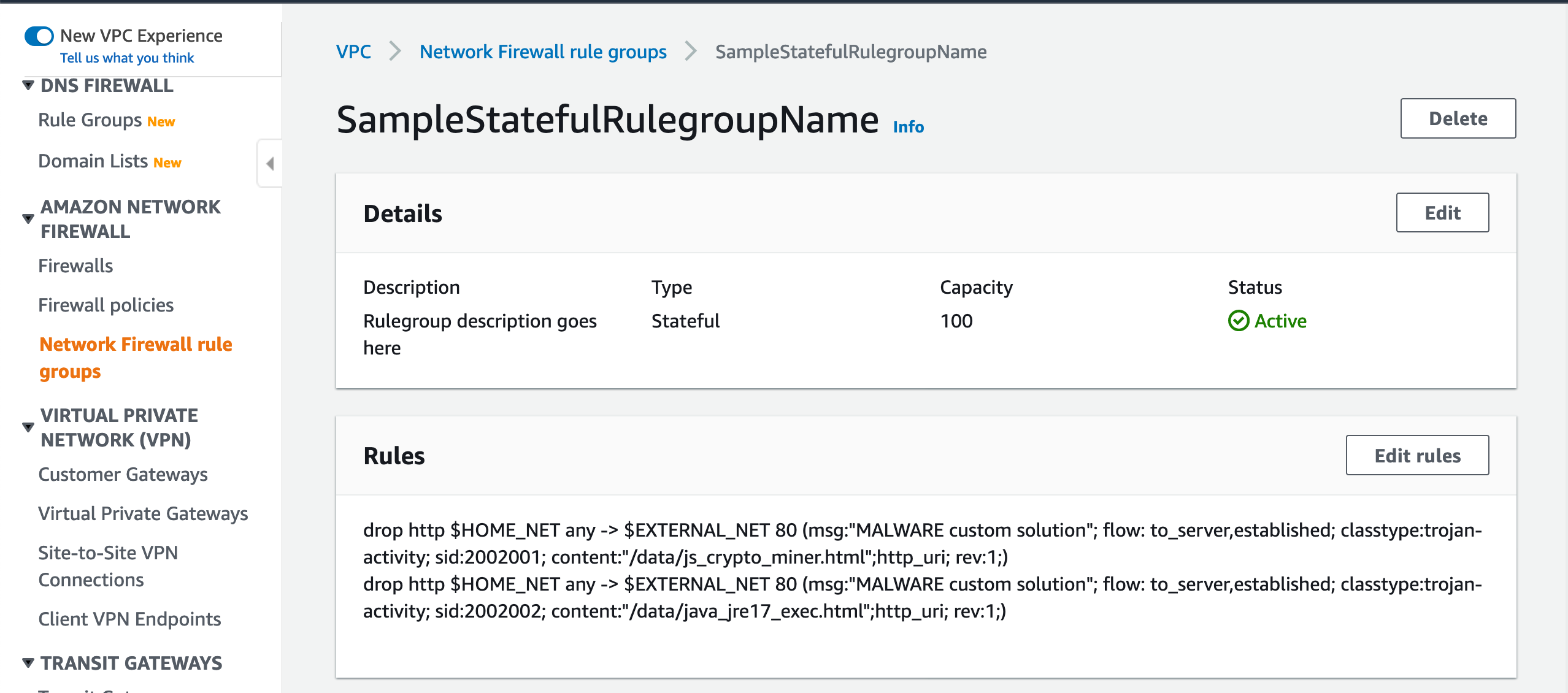Screen dimensions: 1568x693
Task: Open the rules editor with Edit rules
Action: [x=1416, y=455]
